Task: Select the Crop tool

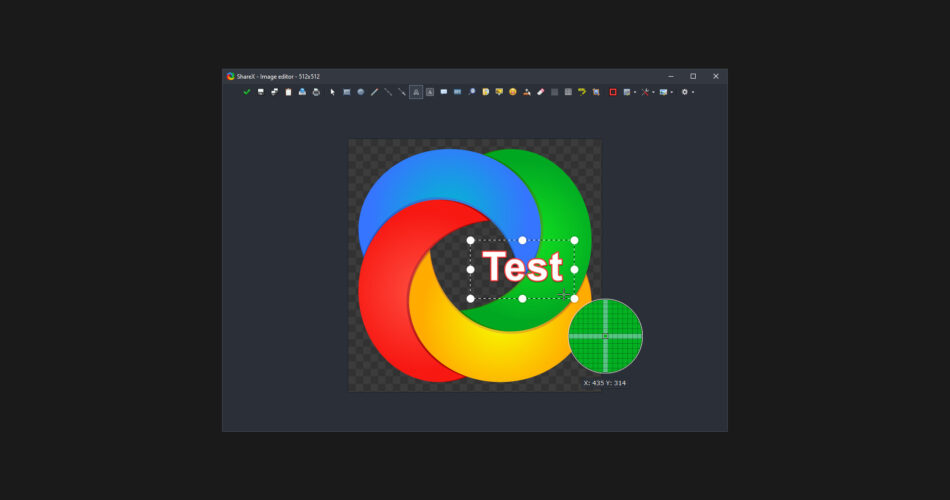Action: click(596, 92)
